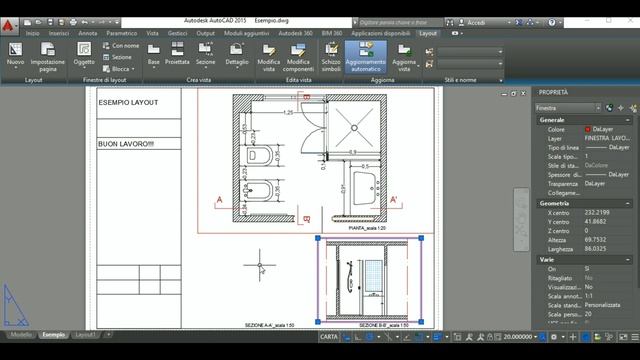Toggle the viewport lock icon in status bar
Image resolution: width=640 pixels, height=360 pixels.
(490, 337)
